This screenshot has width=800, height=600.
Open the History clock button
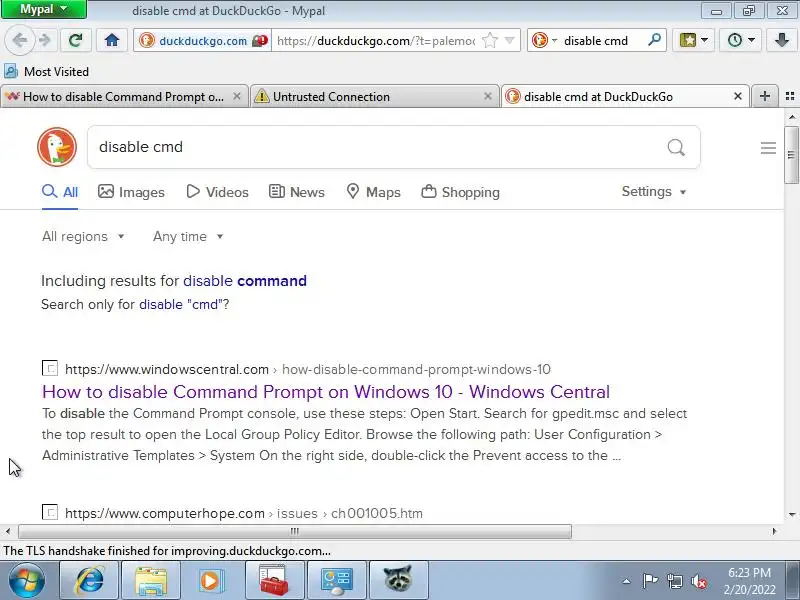[x=735, y=40]
